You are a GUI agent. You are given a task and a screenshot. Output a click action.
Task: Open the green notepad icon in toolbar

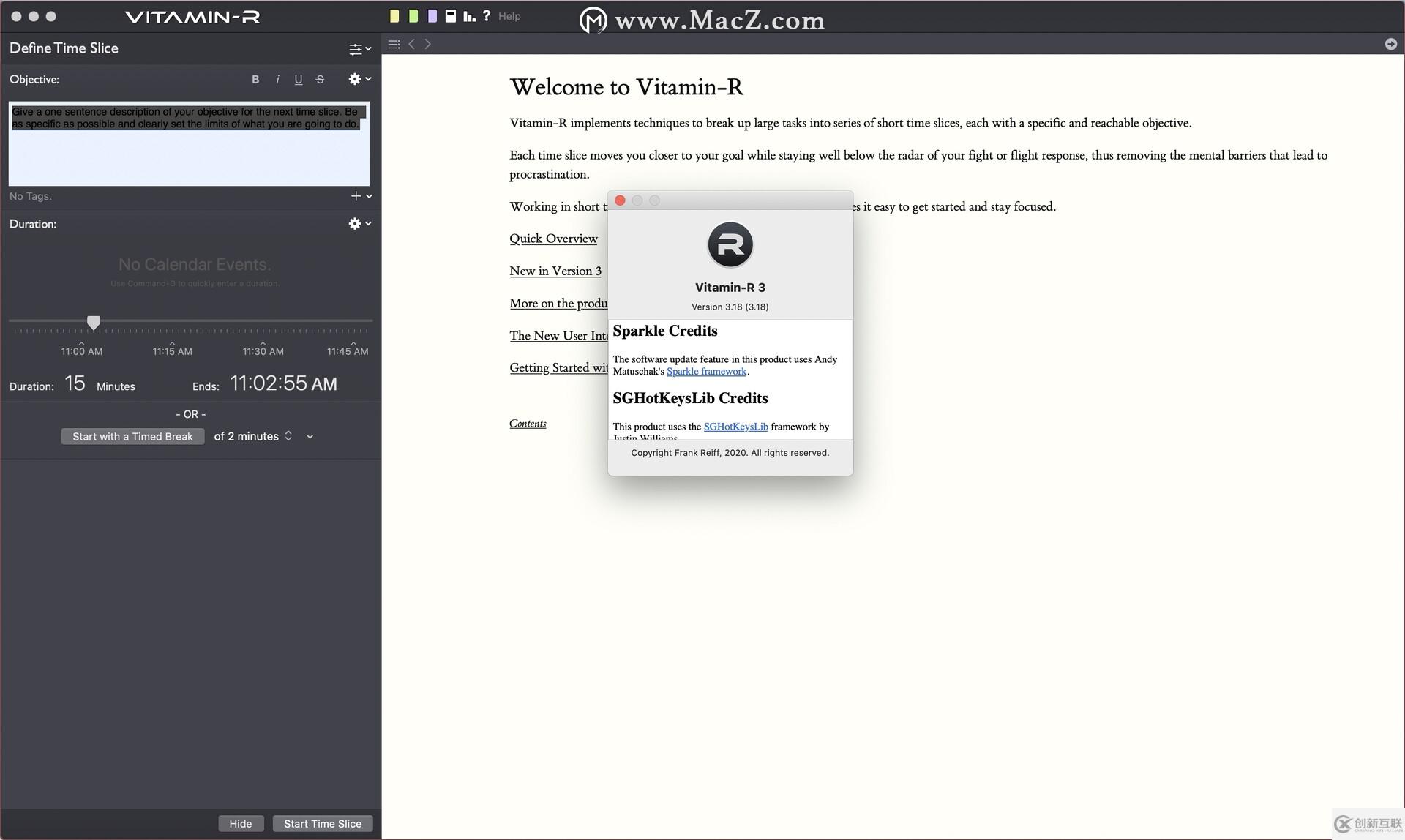(x=413, y=16)
